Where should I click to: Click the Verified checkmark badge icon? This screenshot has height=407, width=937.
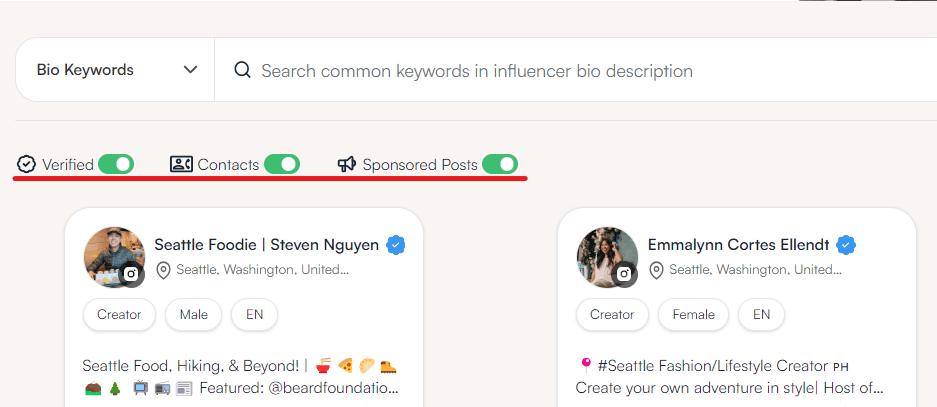26,164
